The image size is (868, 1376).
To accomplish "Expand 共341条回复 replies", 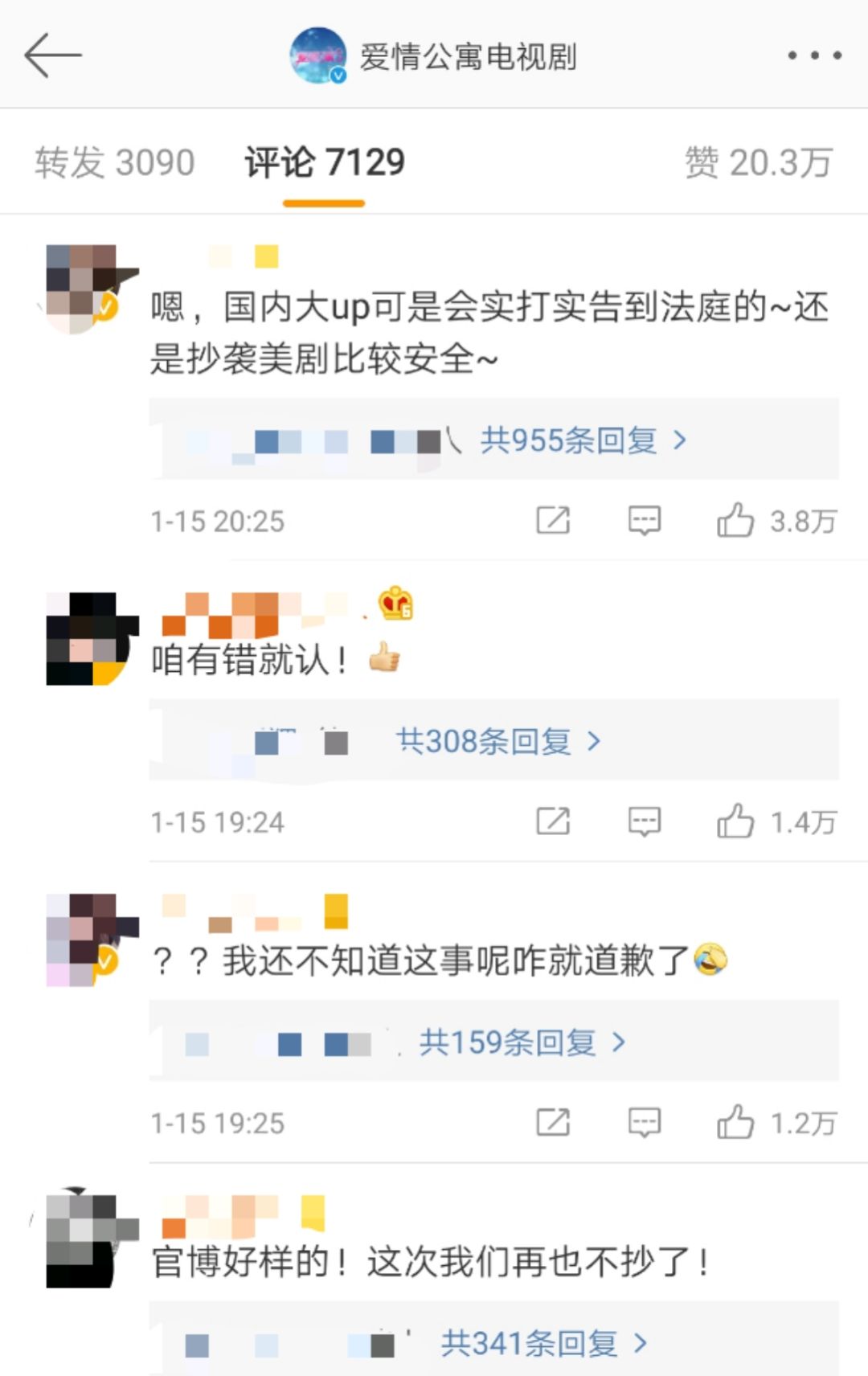I will point(544,1343).
